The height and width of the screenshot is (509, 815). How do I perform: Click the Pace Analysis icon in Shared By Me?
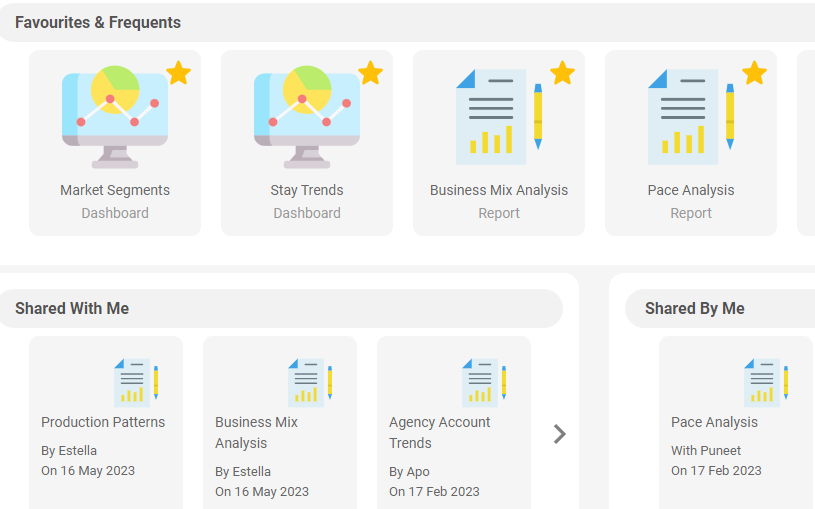tap(766, 381)
